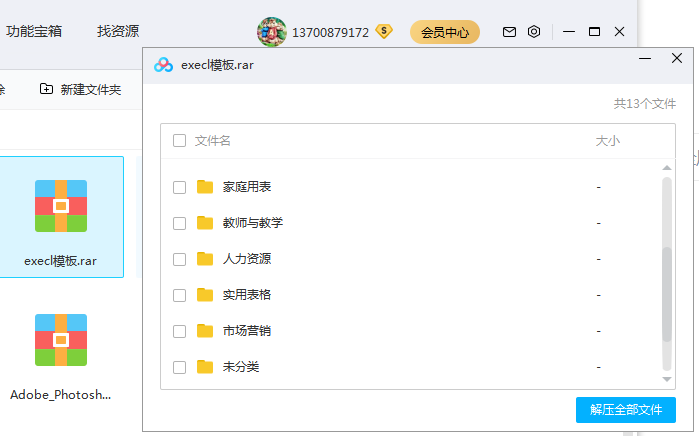
Task: Click the 解压全部文件 button
Action: point(626,410)
